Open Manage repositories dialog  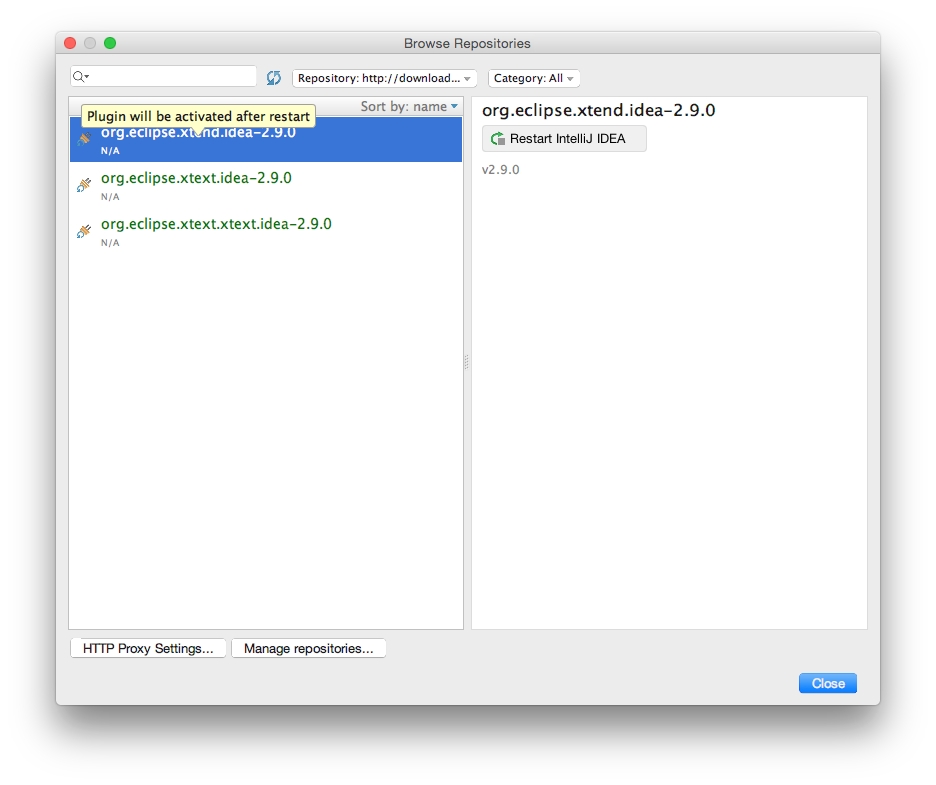pos(308,648)
